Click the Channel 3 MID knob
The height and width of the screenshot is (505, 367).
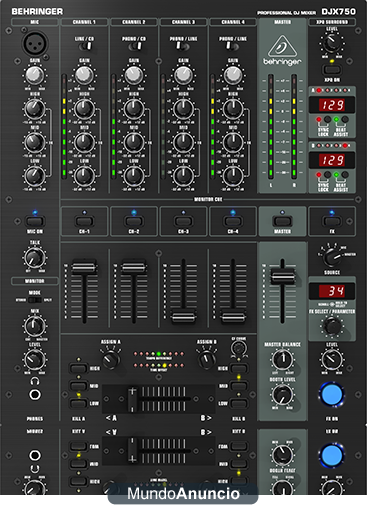coord(183,142)
